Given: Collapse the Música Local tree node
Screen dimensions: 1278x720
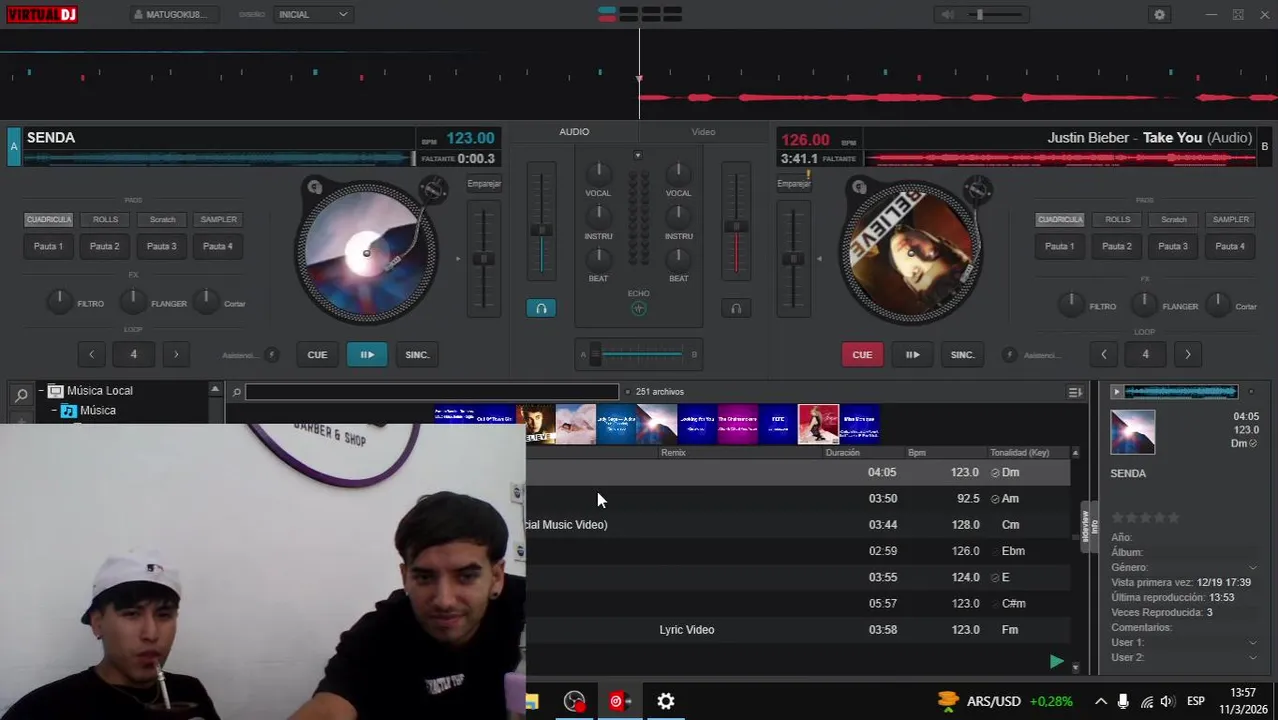Looking at the screenshot, I should click(x=41, y=391).
